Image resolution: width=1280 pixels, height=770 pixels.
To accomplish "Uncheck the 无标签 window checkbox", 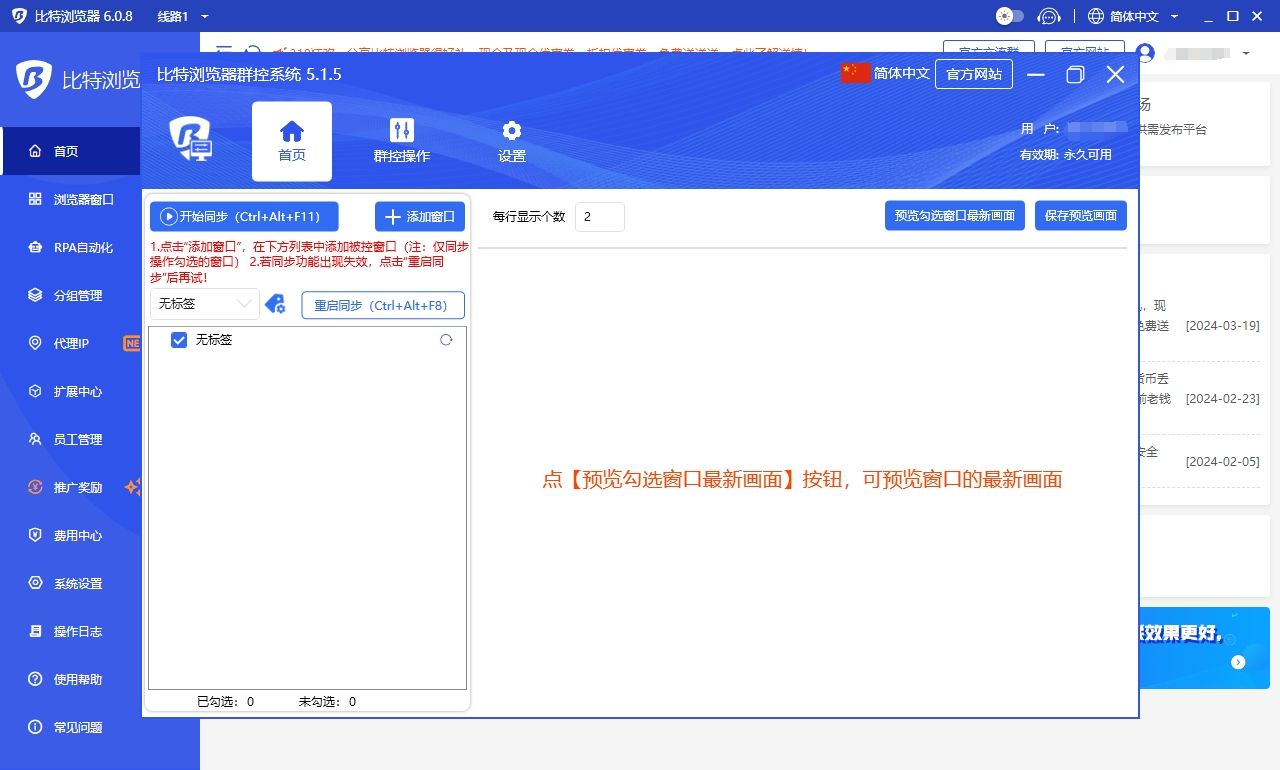I will click(179, 340).
